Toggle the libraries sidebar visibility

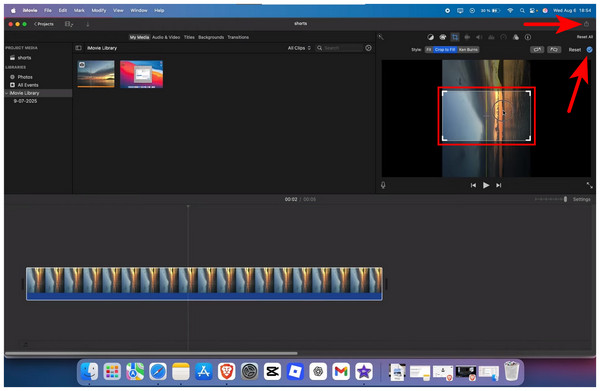coord(78,48)
